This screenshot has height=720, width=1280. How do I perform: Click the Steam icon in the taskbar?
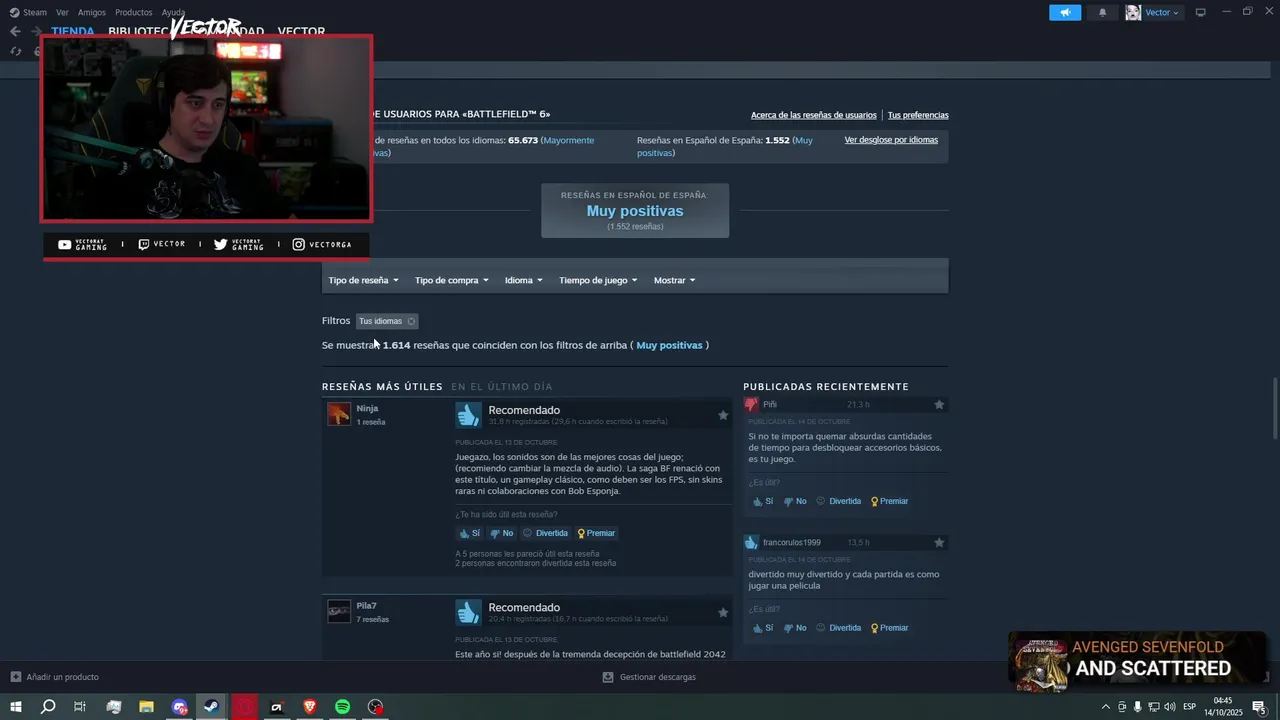212,707
